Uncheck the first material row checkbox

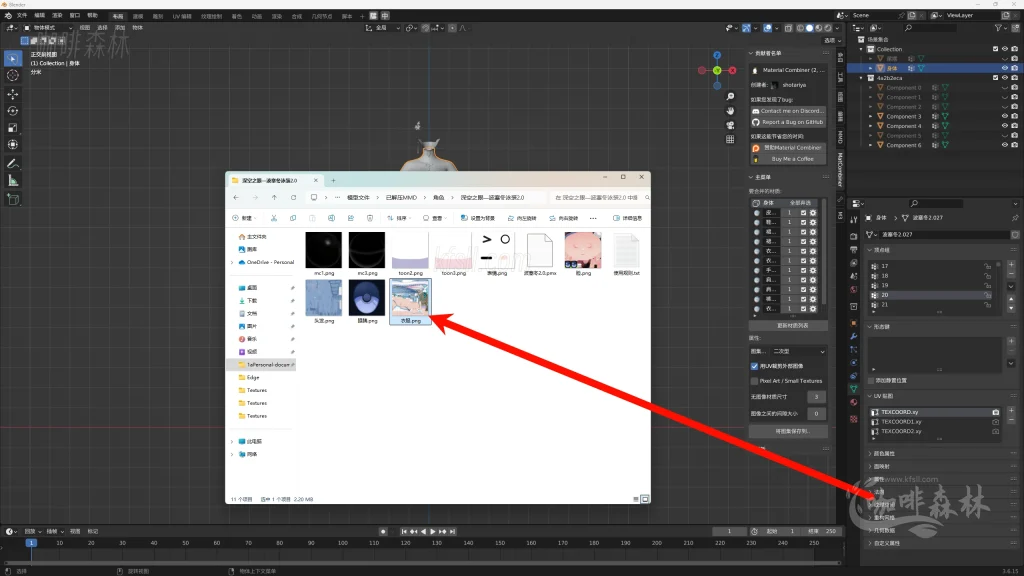pos(803,213)
